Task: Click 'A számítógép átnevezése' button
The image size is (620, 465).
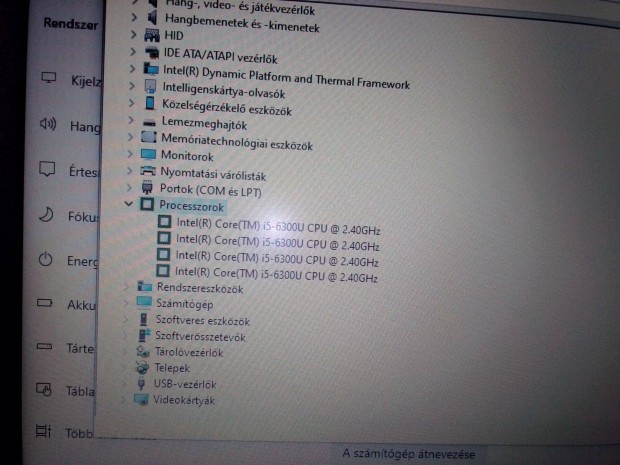Action: [408, 454]
